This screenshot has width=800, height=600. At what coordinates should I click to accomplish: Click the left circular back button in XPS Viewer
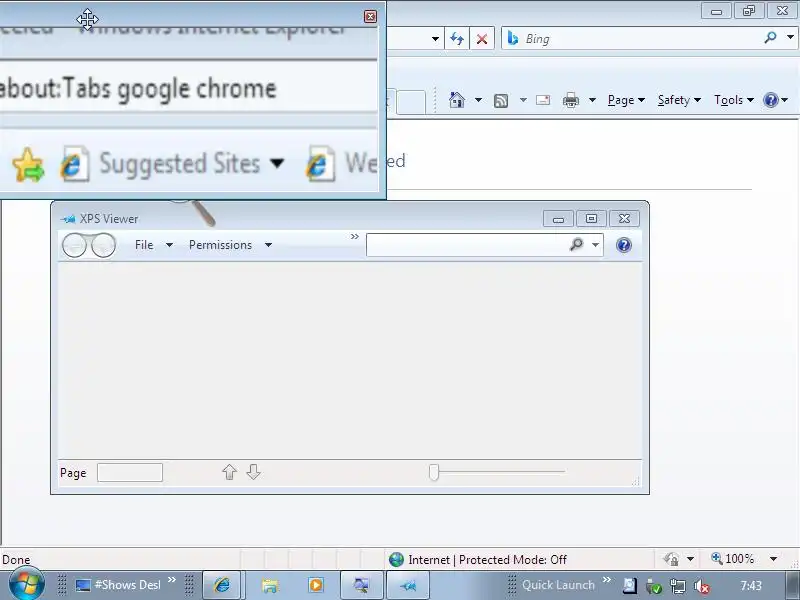click(75, 246)
